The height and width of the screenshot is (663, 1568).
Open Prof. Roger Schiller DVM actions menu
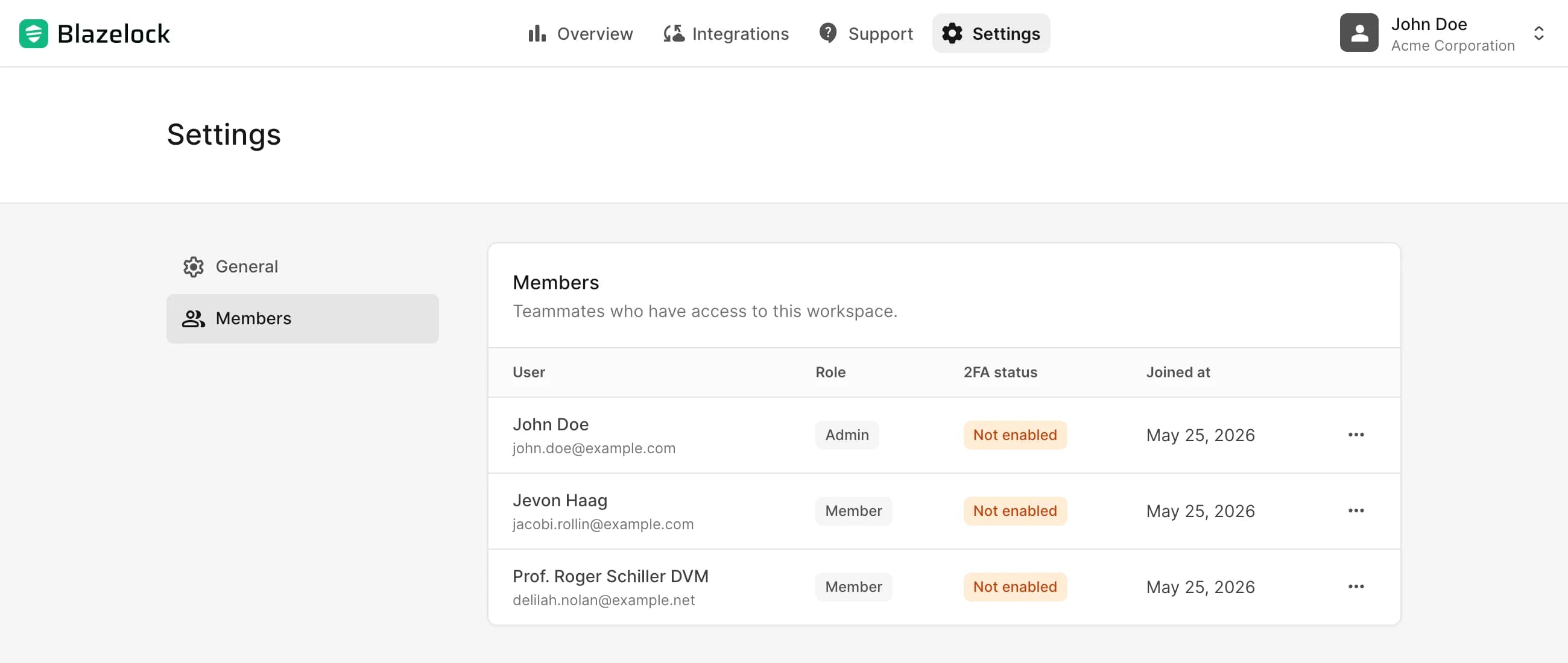[1356, 587]
